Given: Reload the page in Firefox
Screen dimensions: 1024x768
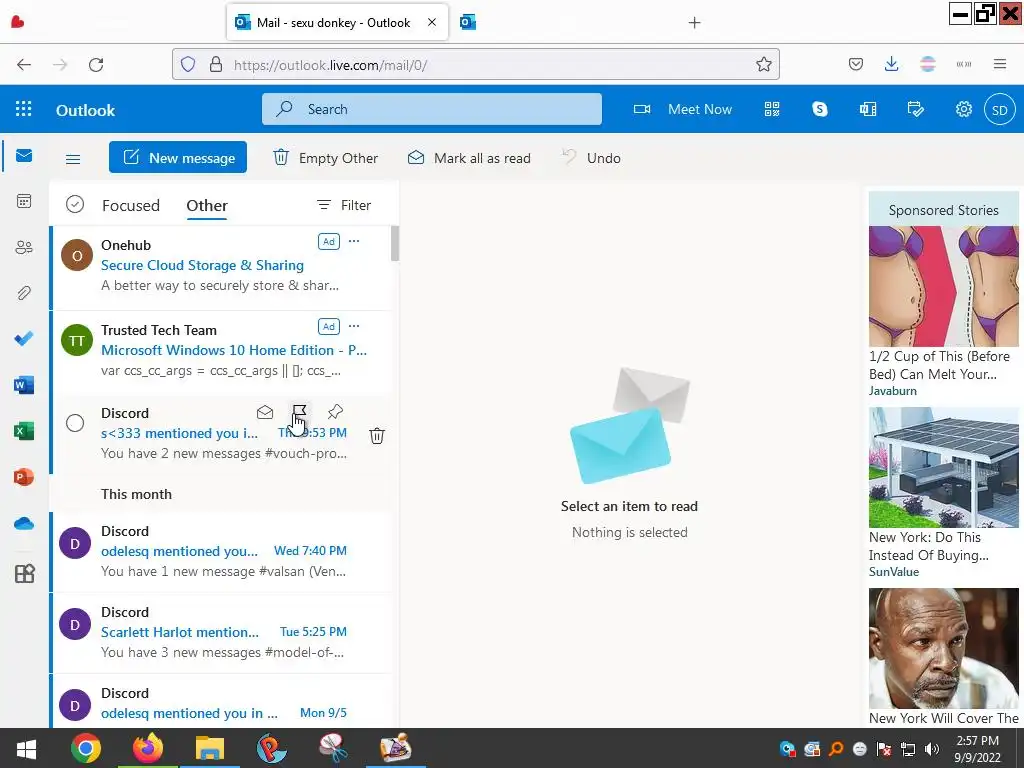Looking at the screenshot, I should pyautogui.click(x=96, y=65).
